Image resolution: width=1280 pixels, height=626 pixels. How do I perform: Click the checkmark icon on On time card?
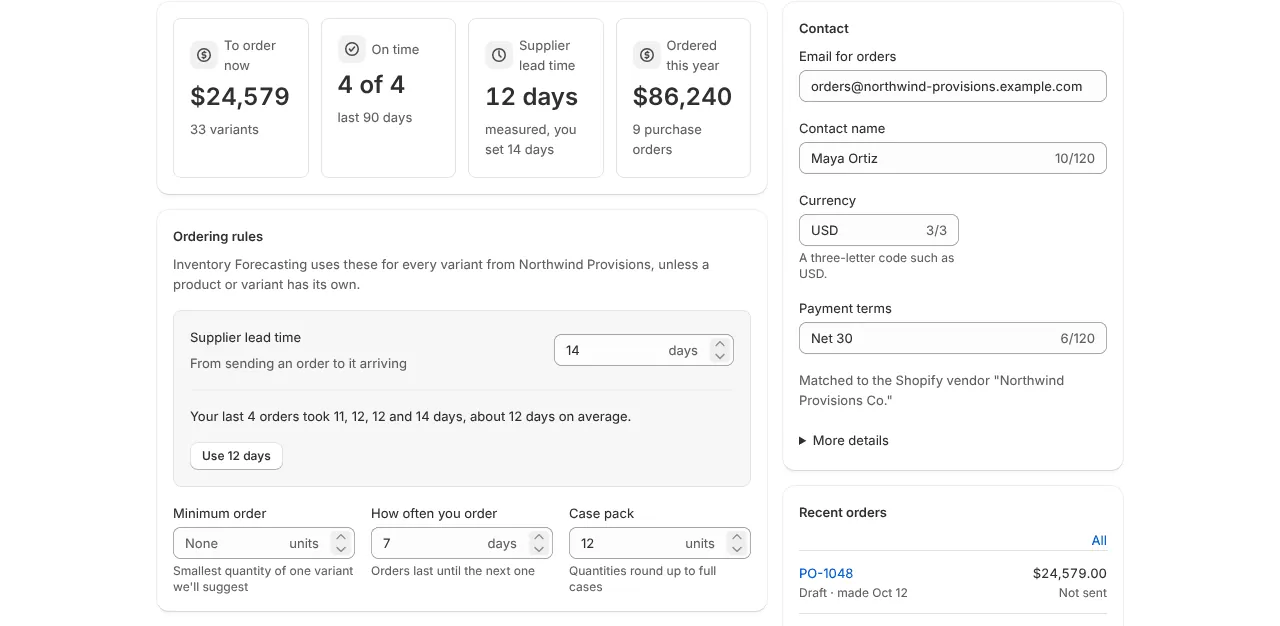pyautogui.click(x=351, y=49)
